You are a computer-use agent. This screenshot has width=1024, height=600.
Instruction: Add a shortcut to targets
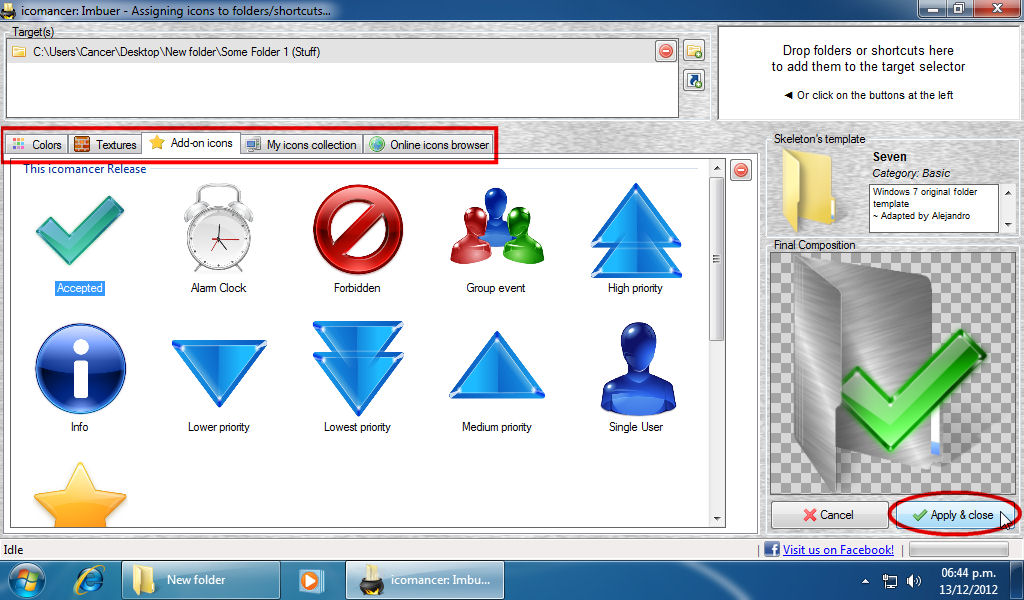[694, 81]
